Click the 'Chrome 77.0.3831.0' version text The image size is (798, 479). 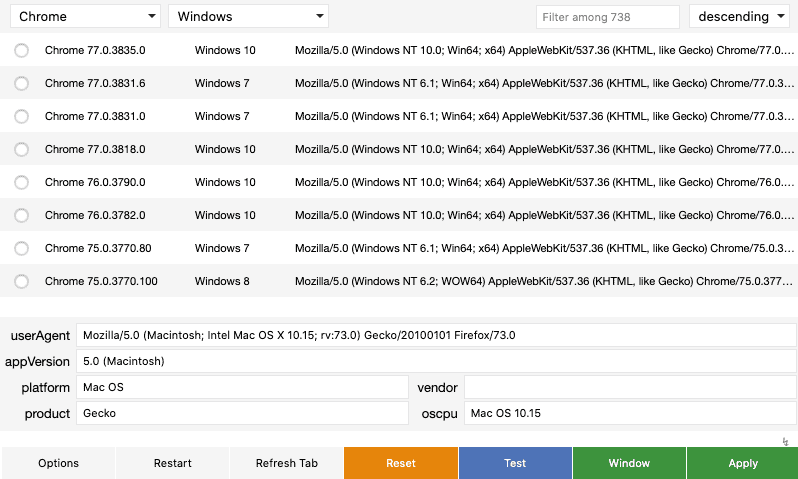point(95,116)
